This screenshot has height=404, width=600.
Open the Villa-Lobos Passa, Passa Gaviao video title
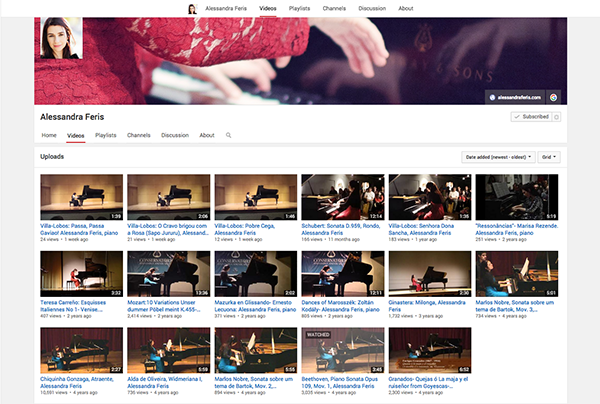point(79,229)
